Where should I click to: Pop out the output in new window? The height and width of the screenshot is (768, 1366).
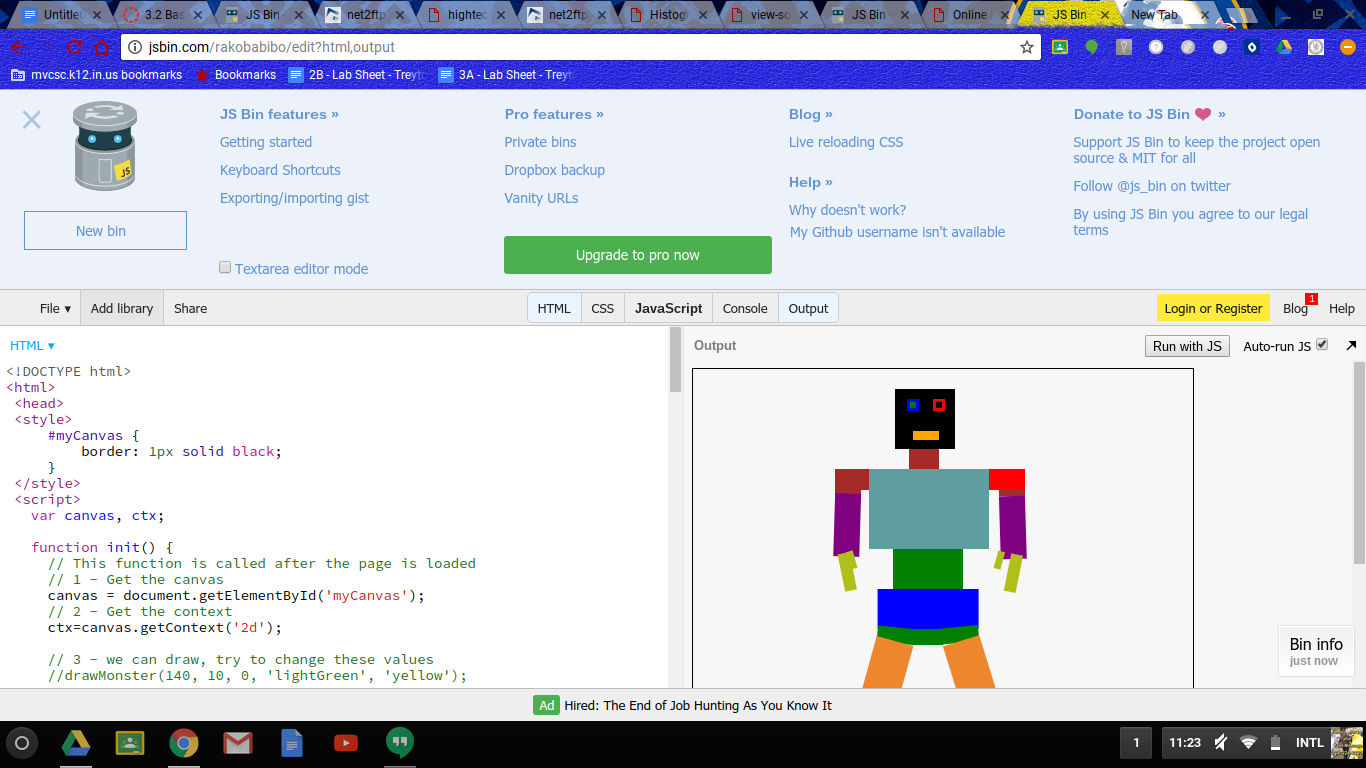[1351, 346]
